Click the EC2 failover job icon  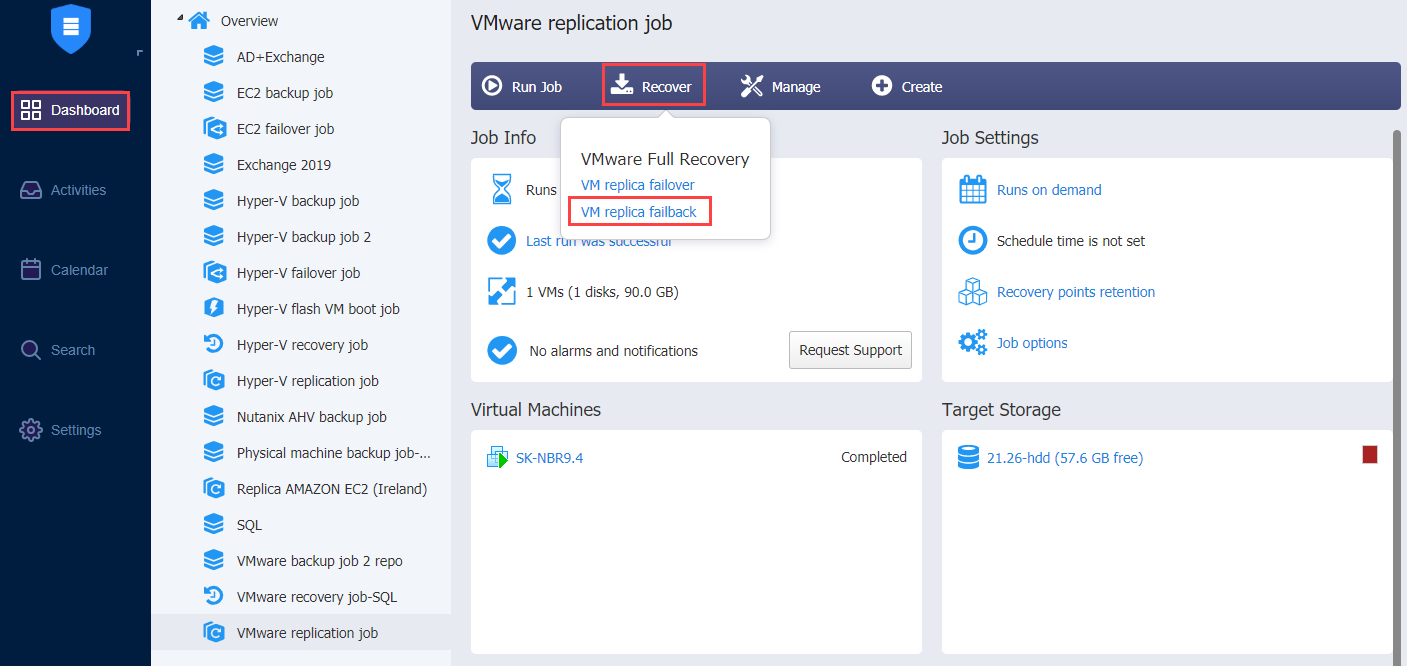pos(213,128)
